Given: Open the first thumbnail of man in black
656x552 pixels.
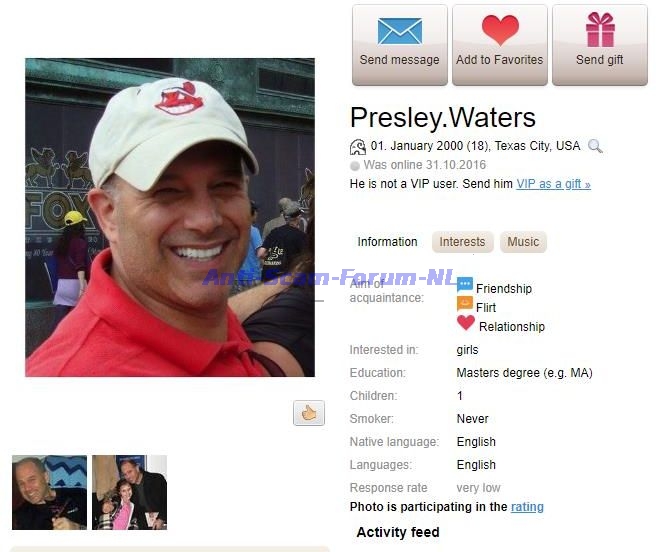Looking at the screenshot, I should tap(49, 493).
